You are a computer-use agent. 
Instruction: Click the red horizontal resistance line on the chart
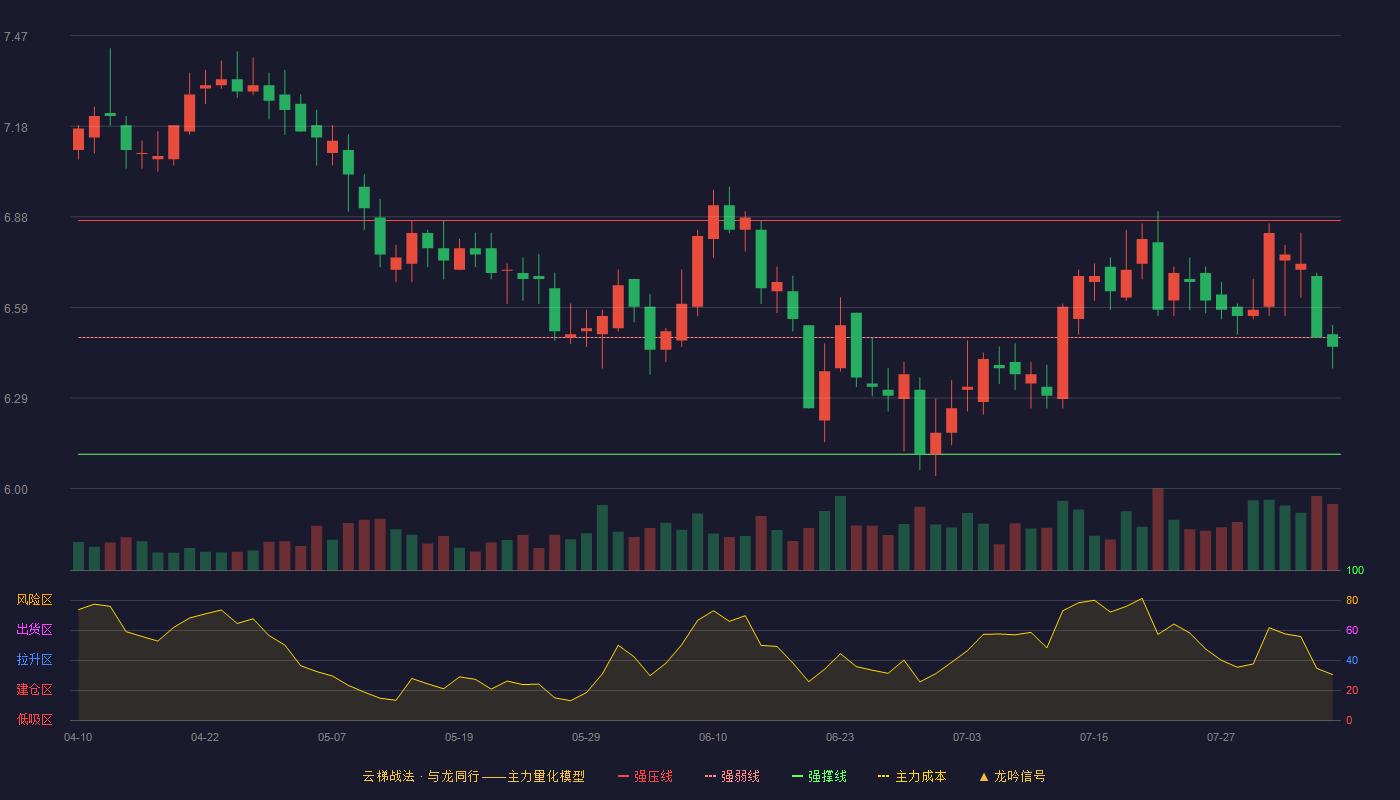tap(709, 221)
